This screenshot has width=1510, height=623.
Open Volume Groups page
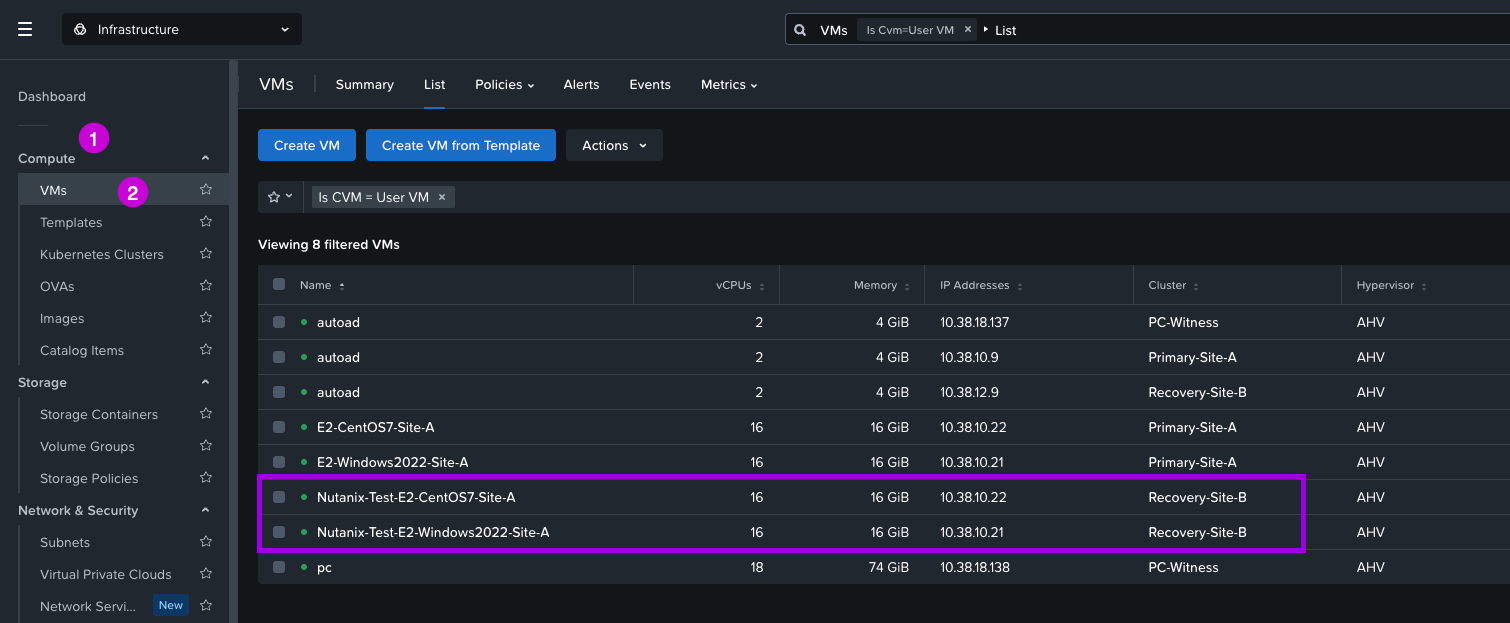click(87, 446)
